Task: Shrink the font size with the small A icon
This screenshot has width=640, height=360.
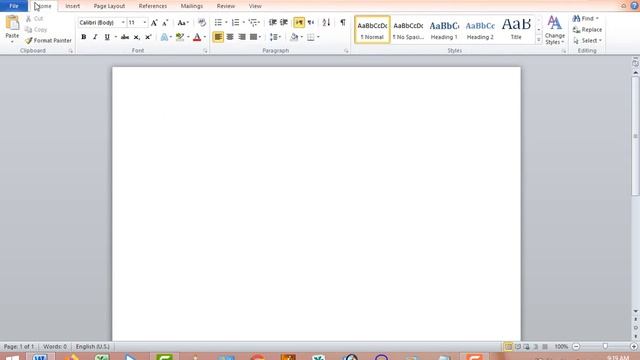Action: click(x=165, y=23)
